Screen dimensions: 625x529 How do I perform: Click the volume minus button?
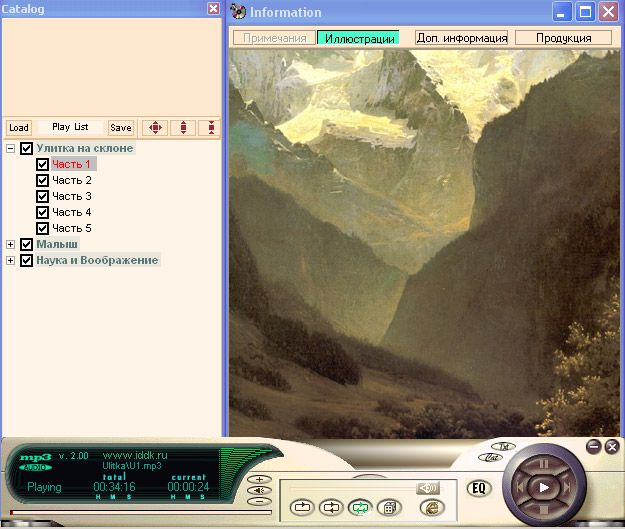click(260, 501)
